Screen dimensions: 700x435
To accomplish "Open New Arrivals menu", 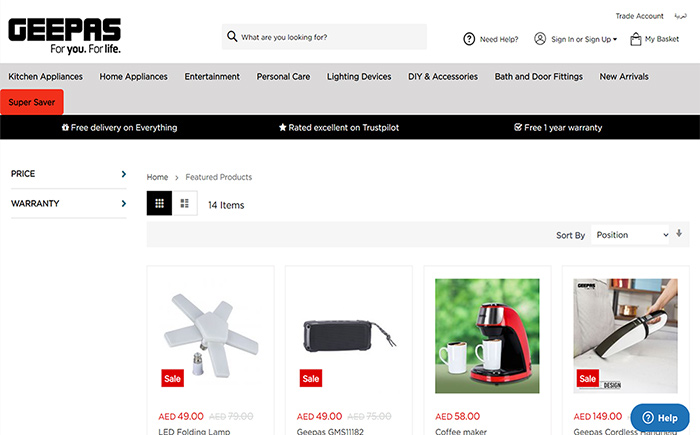I will pyautogui.click(x=624, y=76).
